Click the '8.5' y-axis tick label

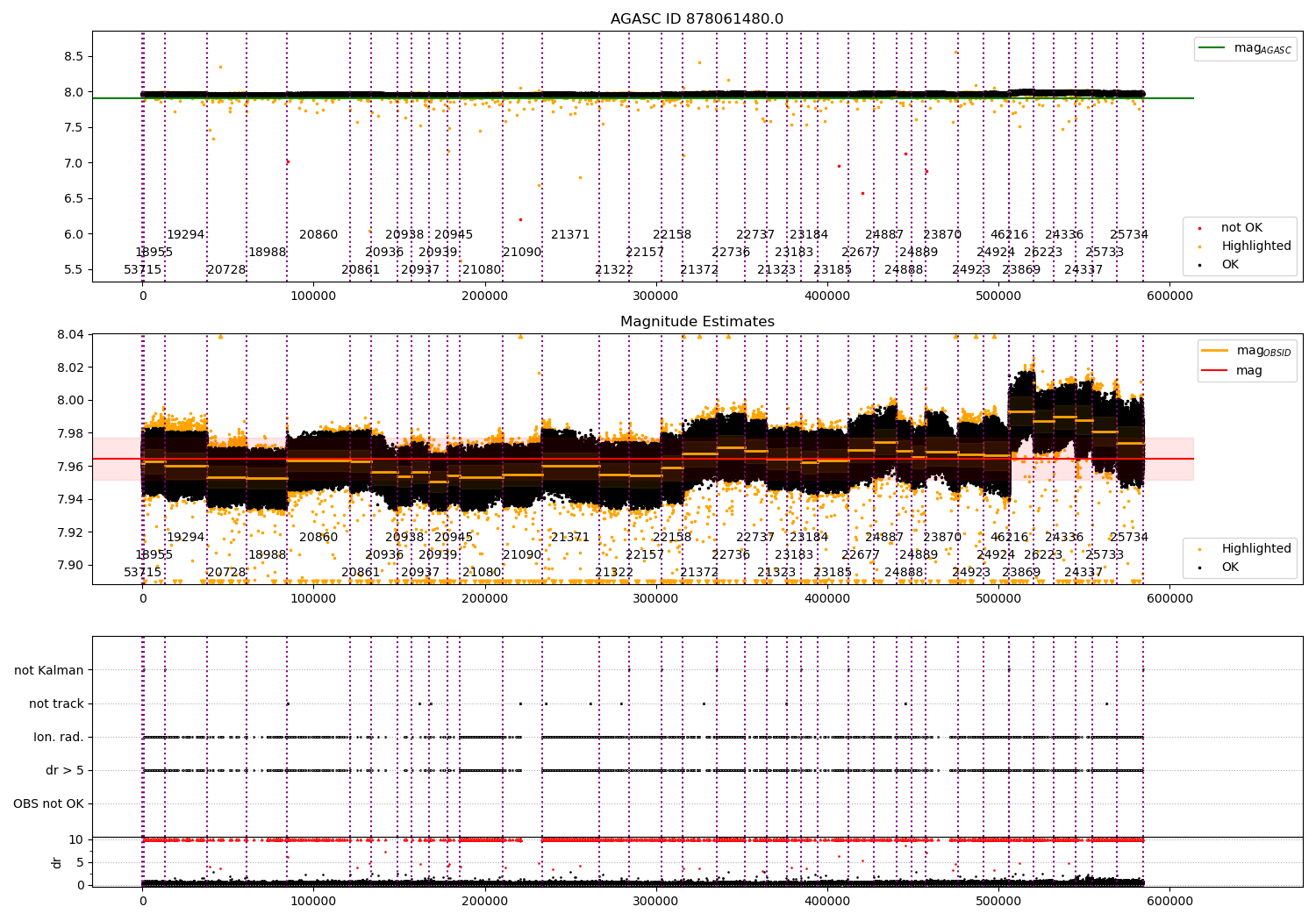click(74, 56)
